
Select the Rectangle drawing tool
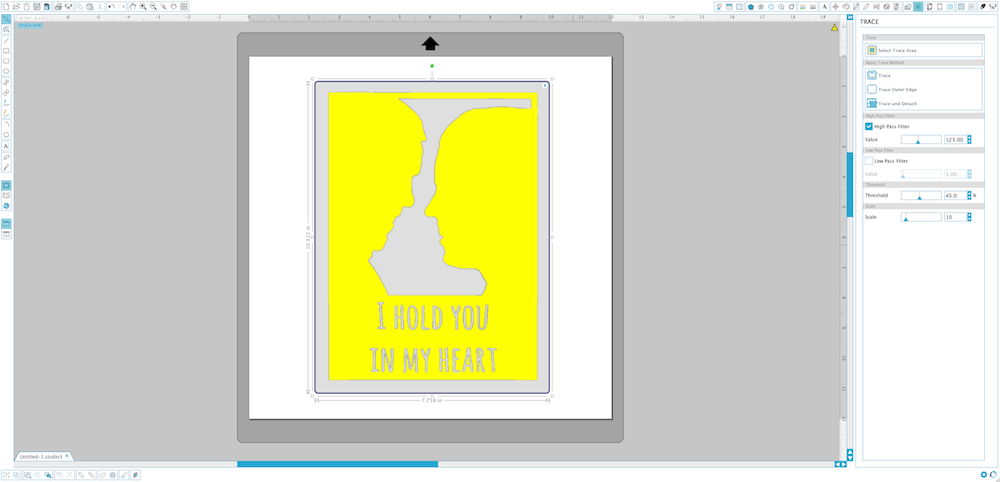coord(6,50)
